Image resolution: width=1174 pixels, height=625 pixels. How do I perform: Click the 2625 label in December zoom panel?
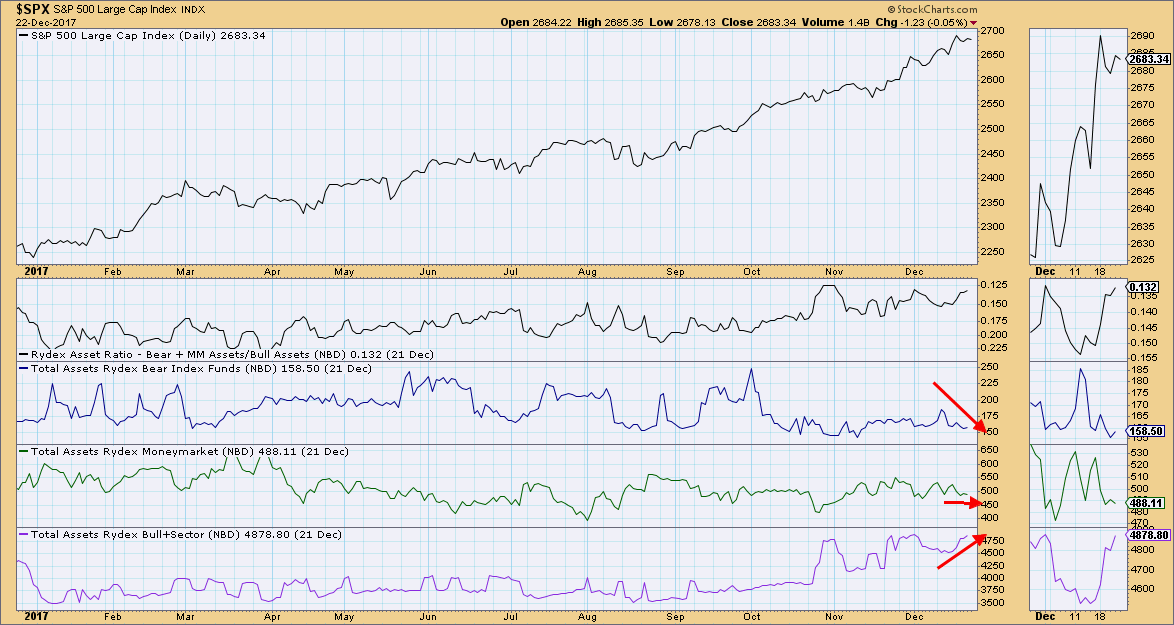pos(1141,261)
